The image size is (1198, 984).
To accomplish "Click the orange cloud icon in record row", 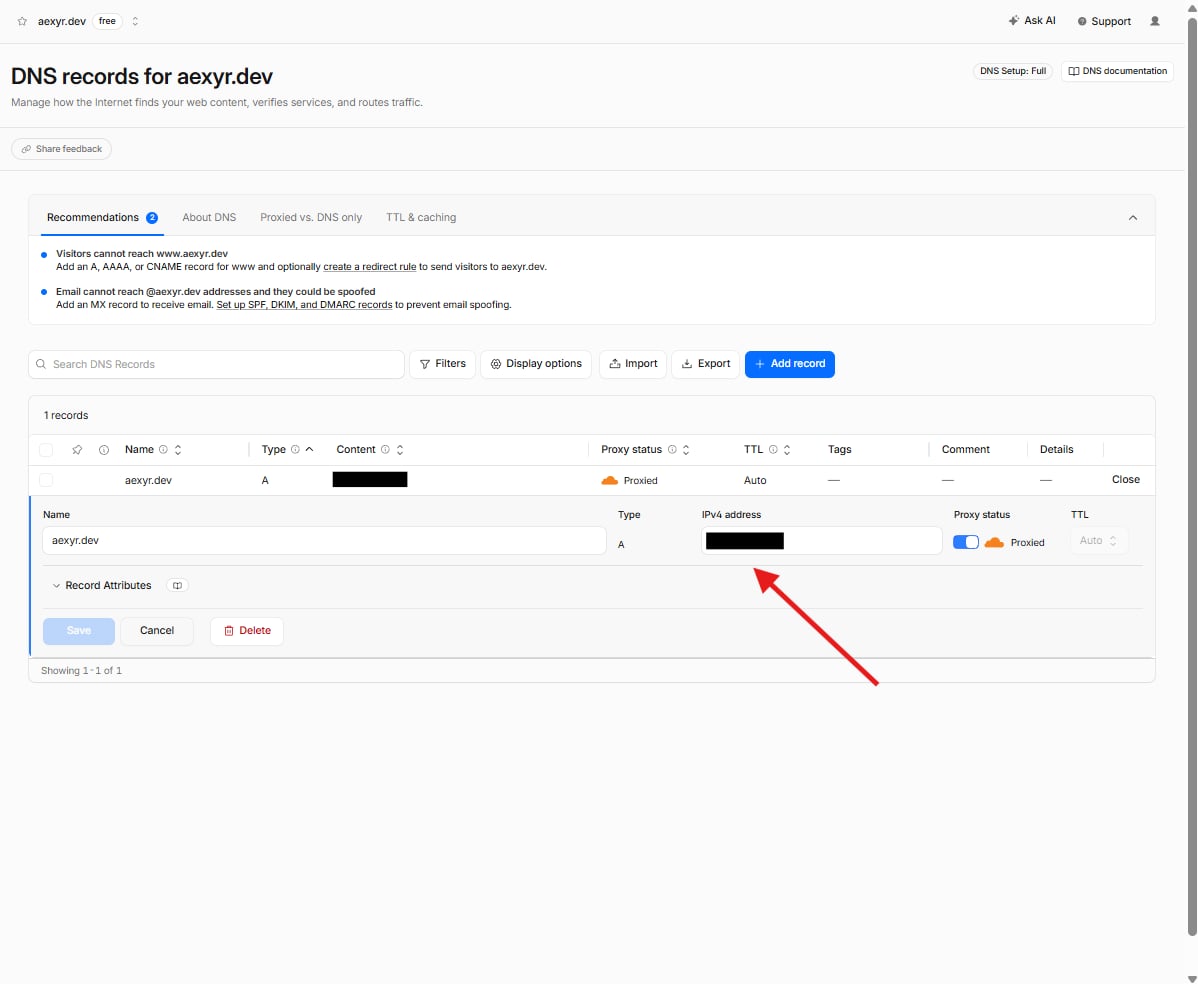I will [610, 481].
